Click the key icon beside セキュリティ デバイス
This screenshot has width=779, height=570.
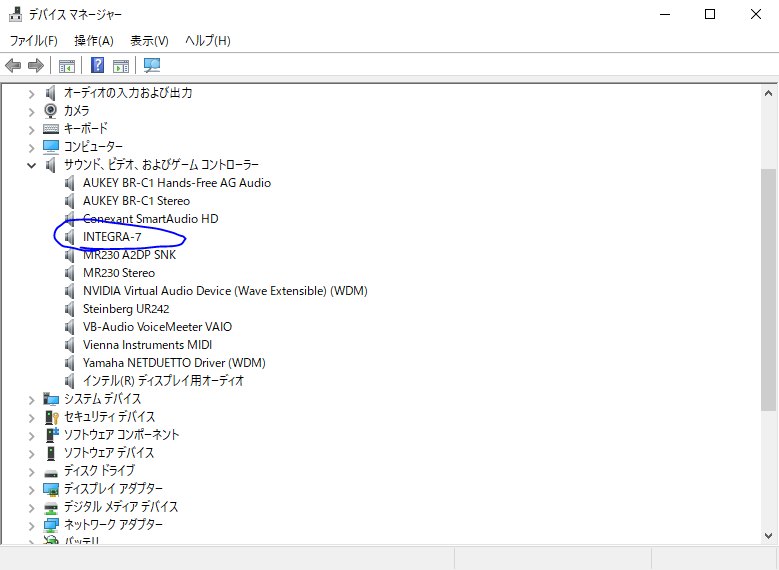pos(52,417)
